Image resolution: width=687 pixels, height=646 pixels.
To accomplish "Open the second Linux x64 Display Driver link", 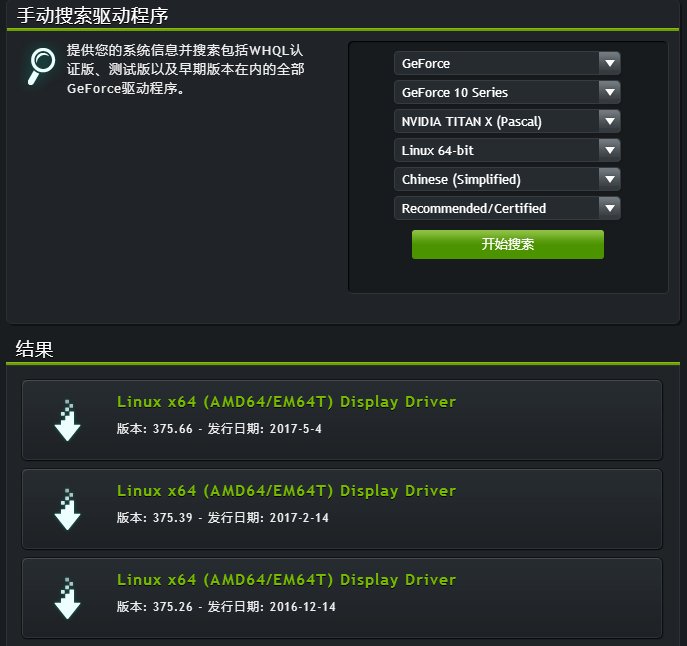I will pos(287,491).
